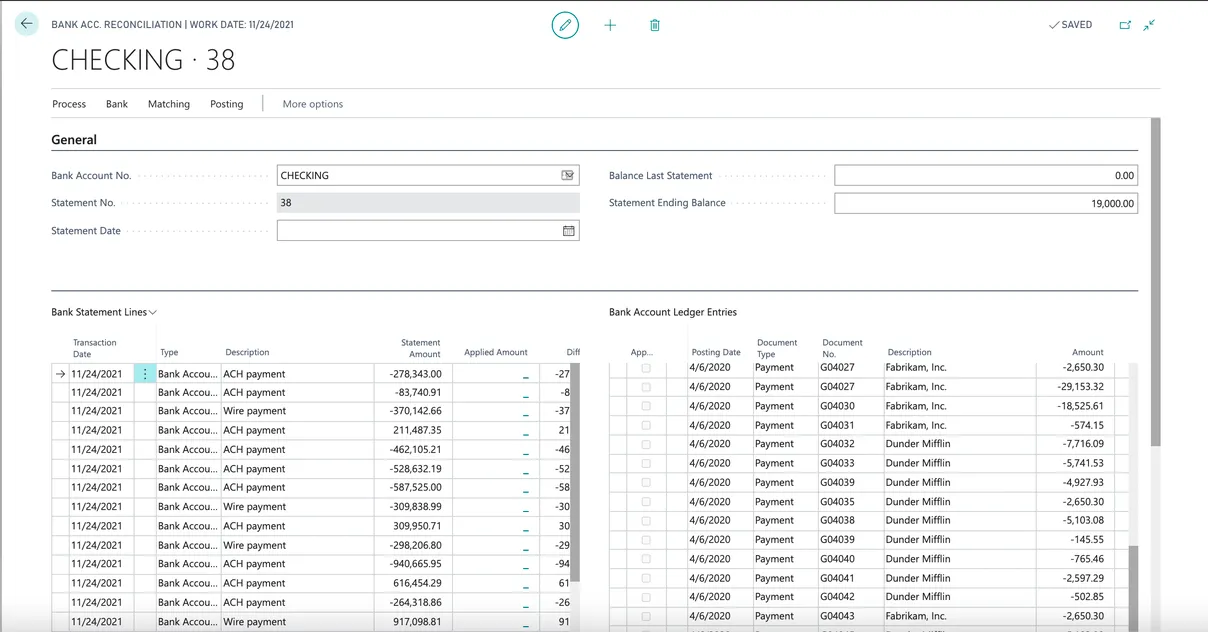This screenshot has height=632, width=1208.
Task: Open the Bank menu
Action: [117, 104]
